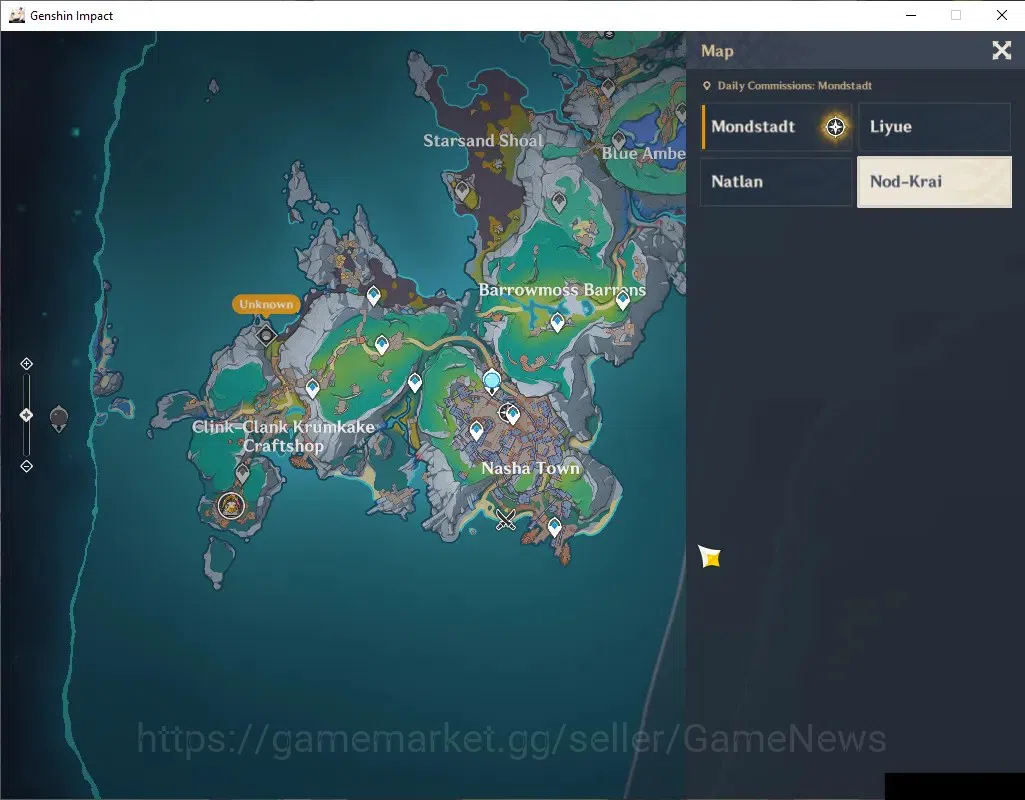Click the crossed swords icon south of Nasha Town
The image size is (1025, 800).
click(505, 520)
